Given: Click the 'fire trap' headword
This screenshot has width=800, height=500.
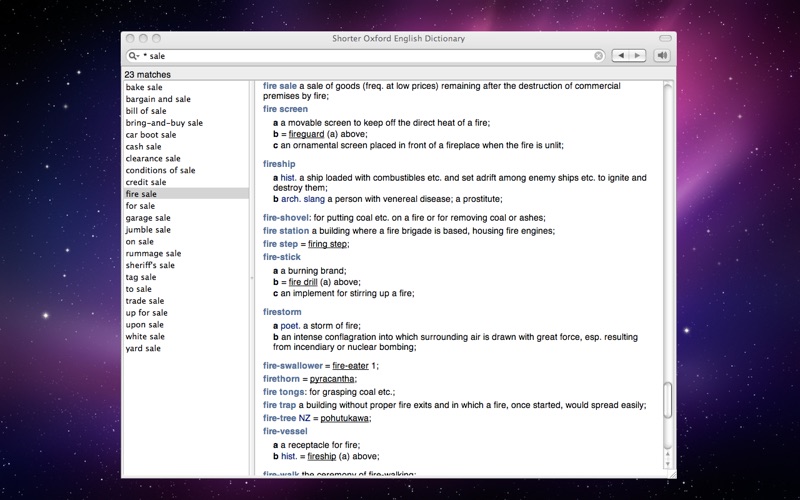Looking at the screenshot, I should pos(280,405).
